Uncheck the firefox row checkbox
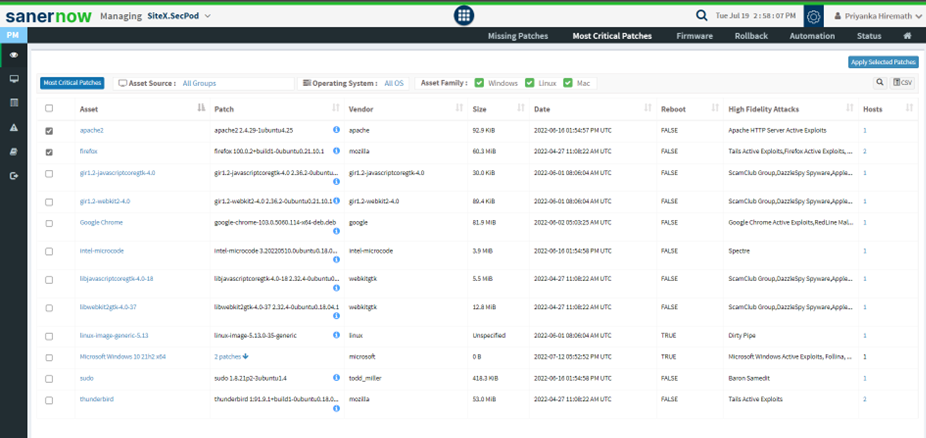Screen dimensions: 926x438 point(49,152)
